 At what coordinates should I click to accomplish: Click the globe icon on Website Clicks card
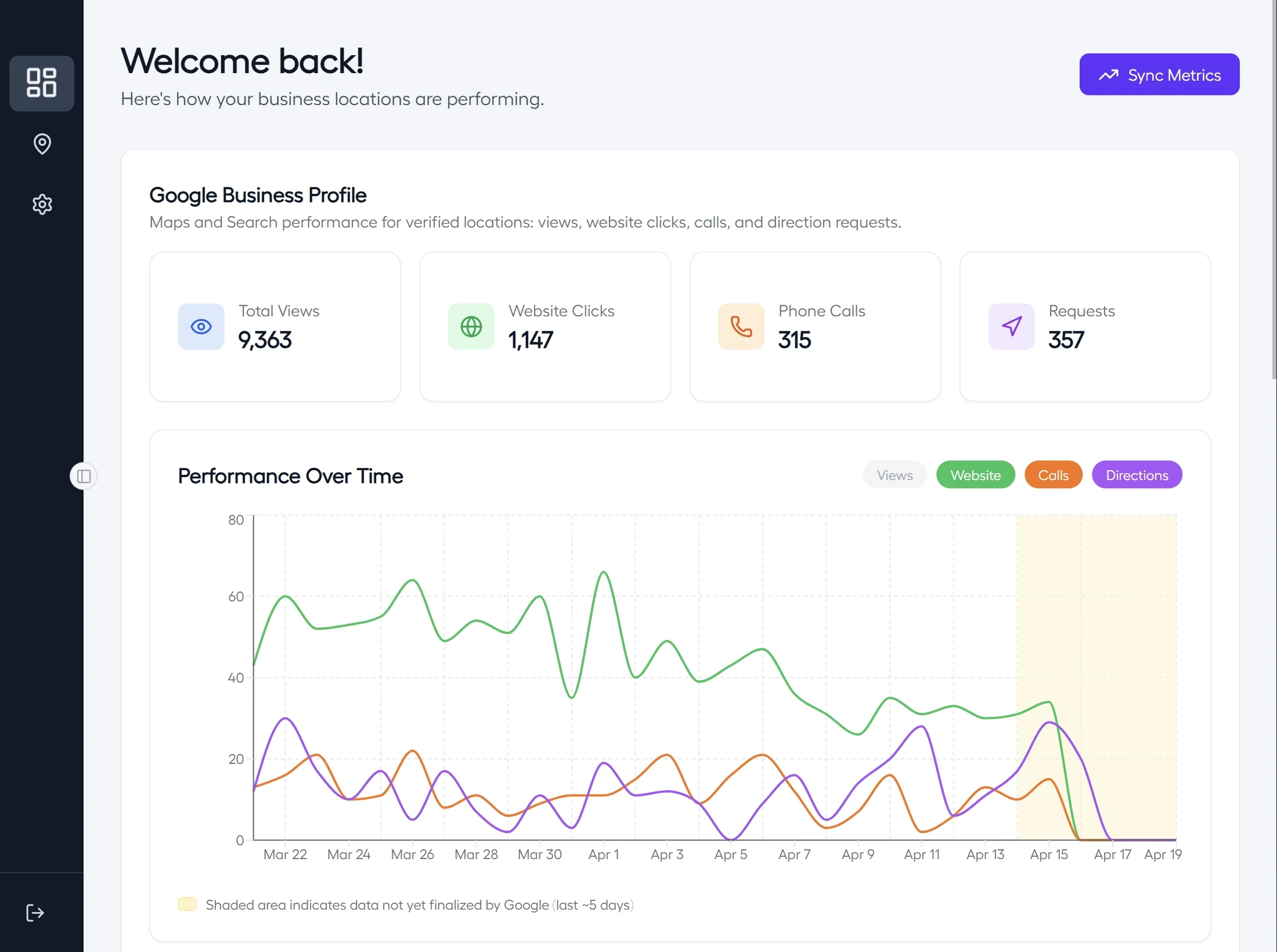[x=471, y=327]
